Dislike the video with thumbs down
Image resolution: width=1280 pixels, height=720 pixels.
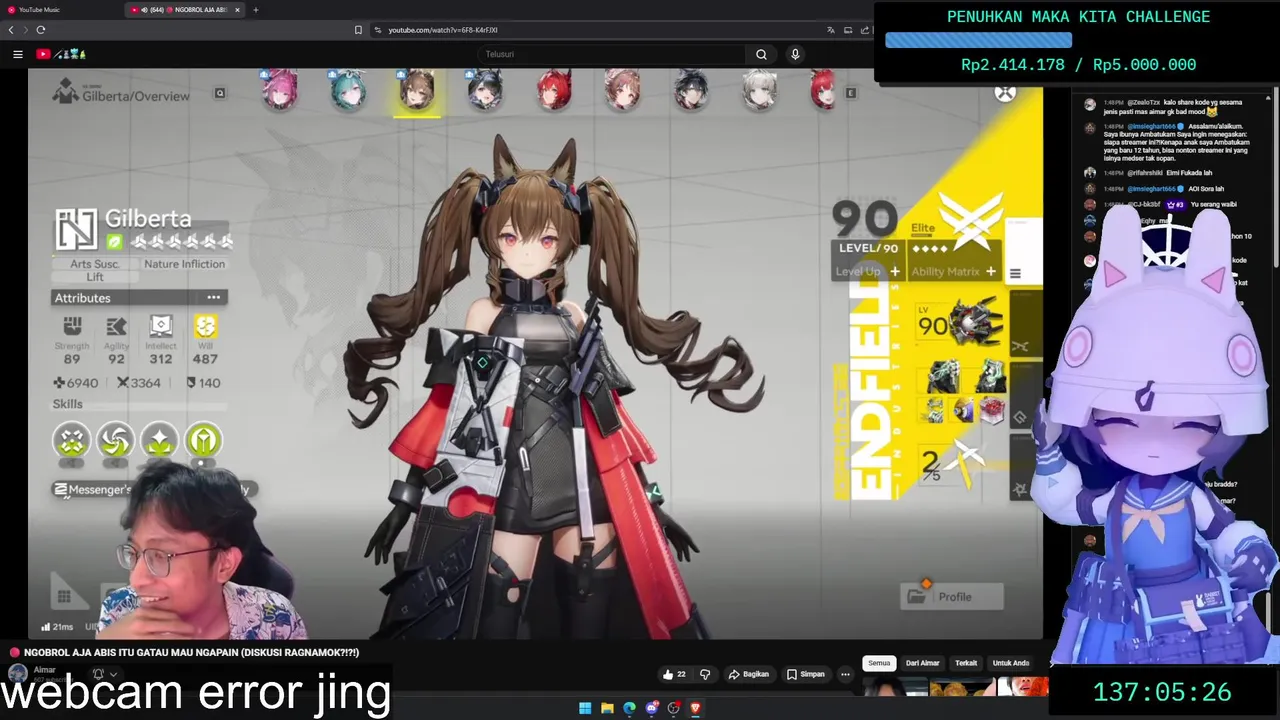[x=705, y=674]
